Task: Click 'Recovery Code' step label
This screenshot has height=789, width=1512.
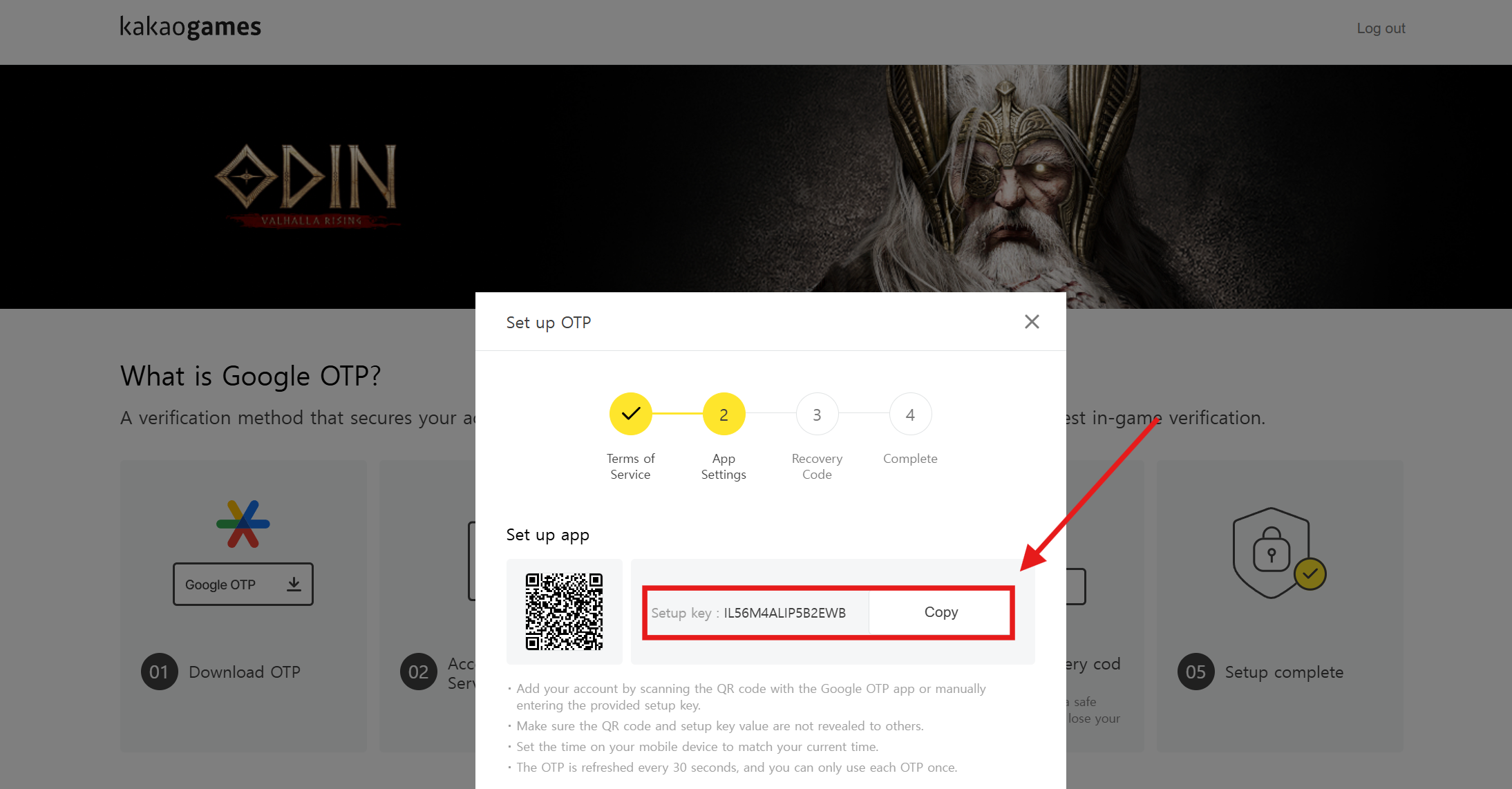Action: click(x=817, y=466)
